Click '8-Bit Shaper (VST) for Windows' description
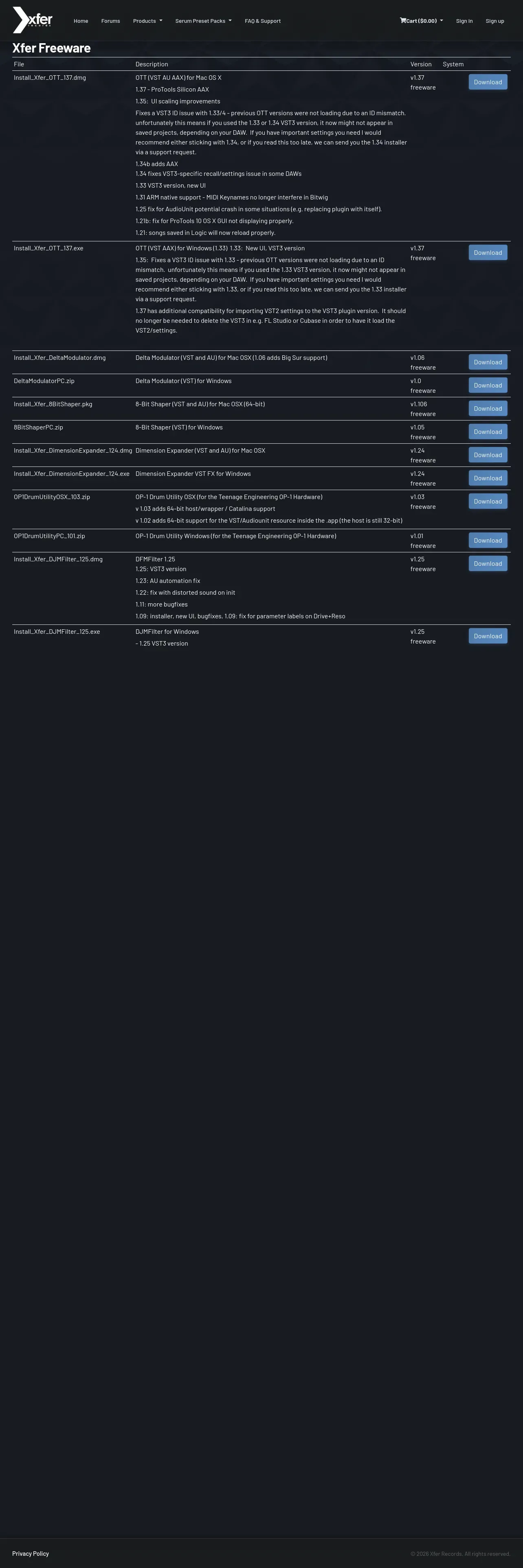 pos(179,427)
